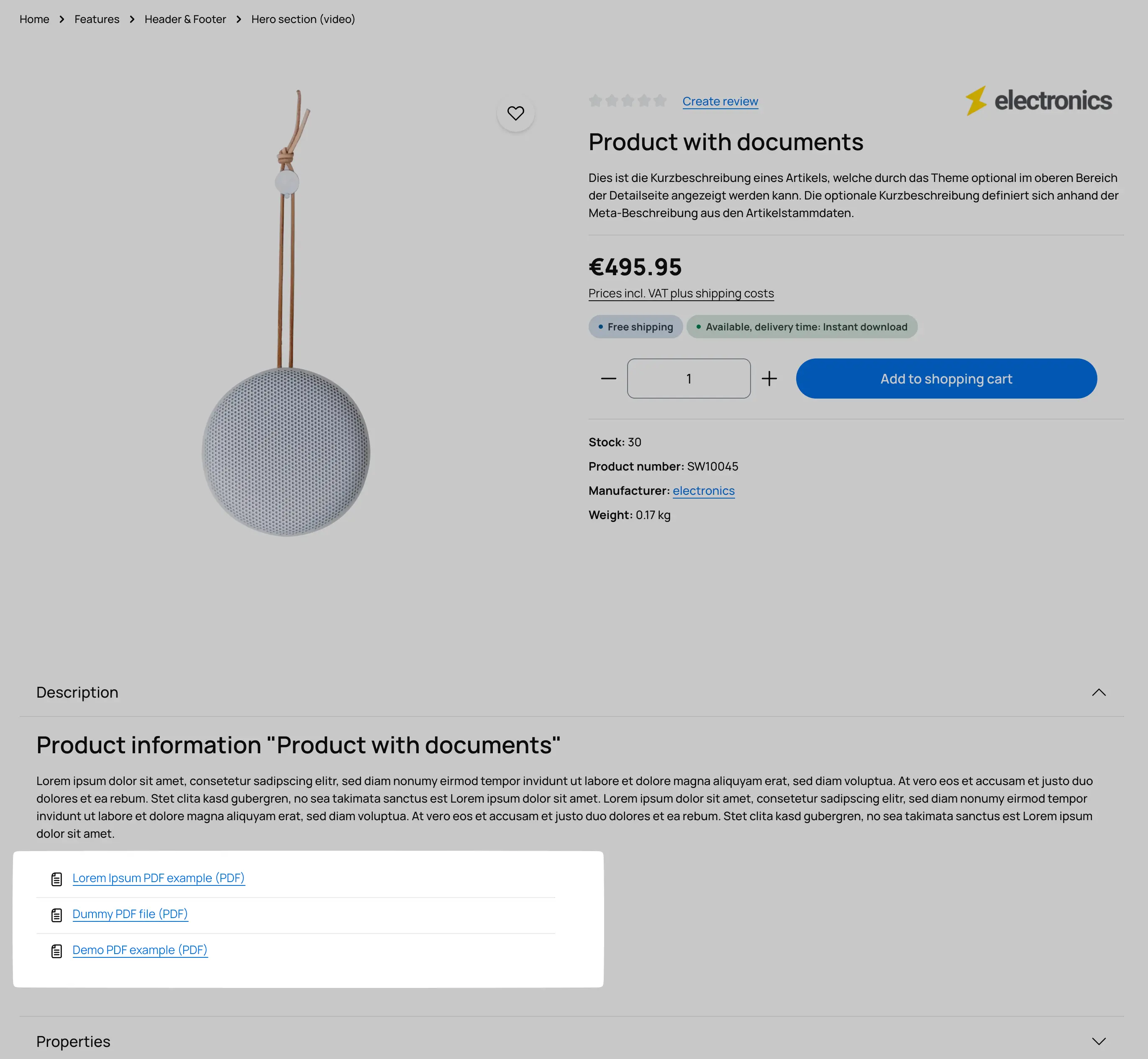The width and height of the screenshot is (1148, 1059).
Task: Click the plus quantity icon
Action: 769,379
